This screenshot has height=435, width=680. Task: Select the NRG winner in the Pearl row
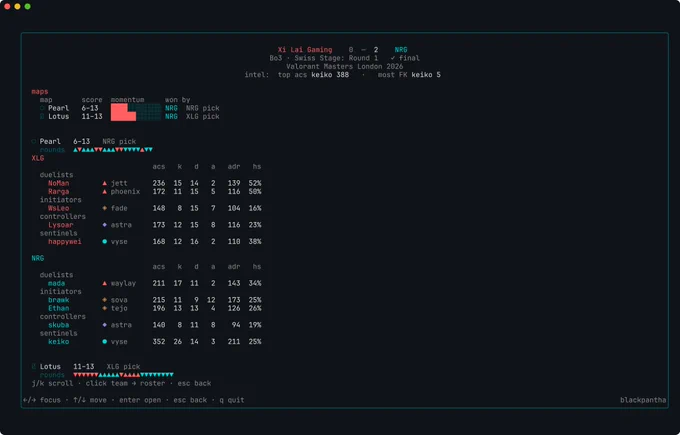point(171,108)
